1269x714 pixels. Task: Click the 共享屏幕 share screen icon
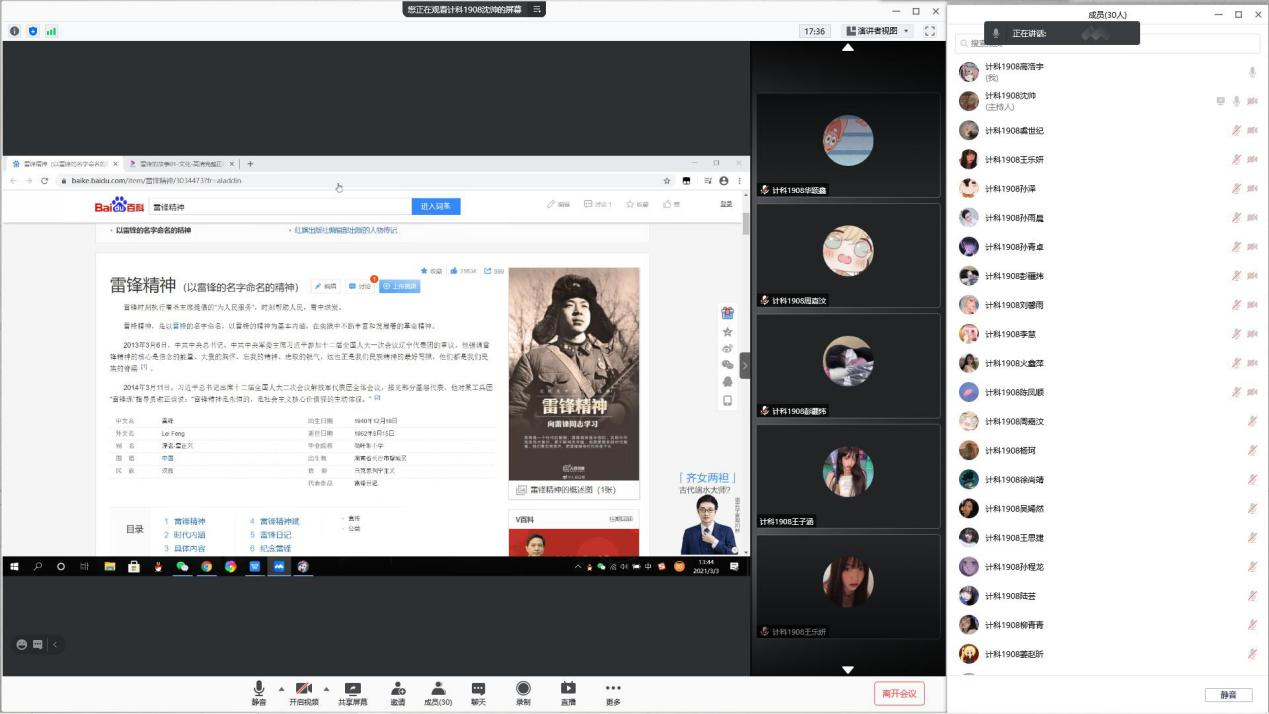point(352,689)
